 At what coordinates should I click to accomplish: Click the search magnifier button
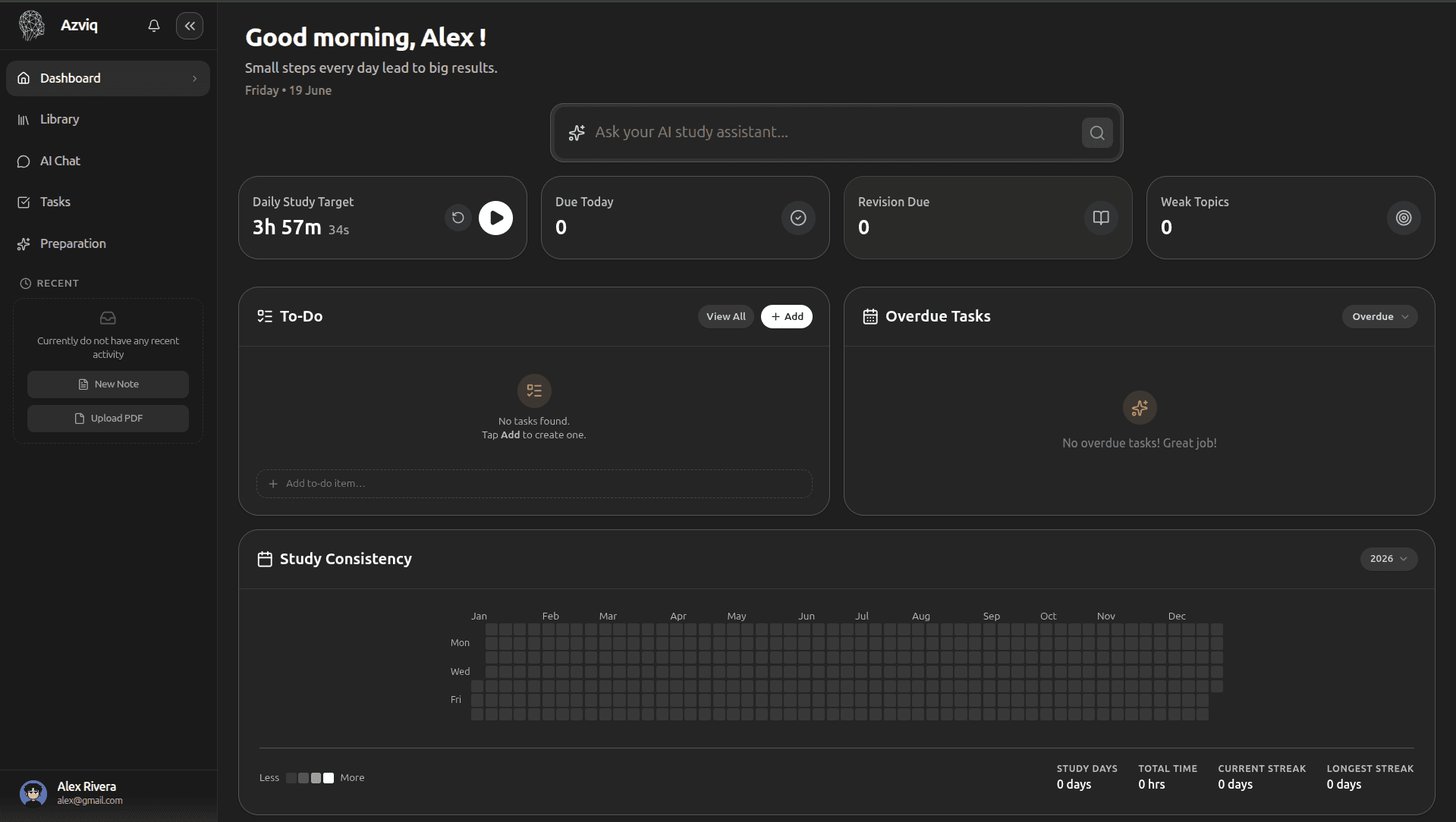(x=1097, y=133)
